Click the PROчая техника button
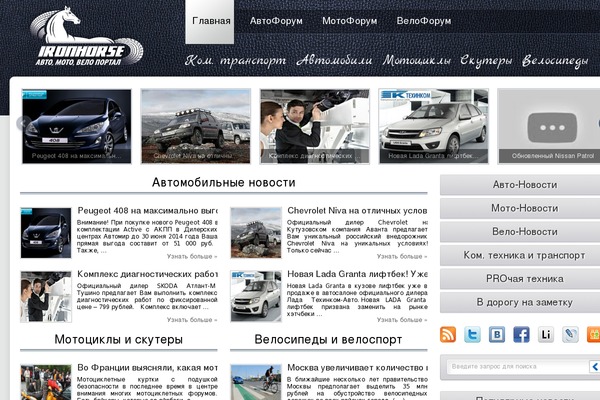The width and height of the screenshot is (600, 400). [520, 279]
